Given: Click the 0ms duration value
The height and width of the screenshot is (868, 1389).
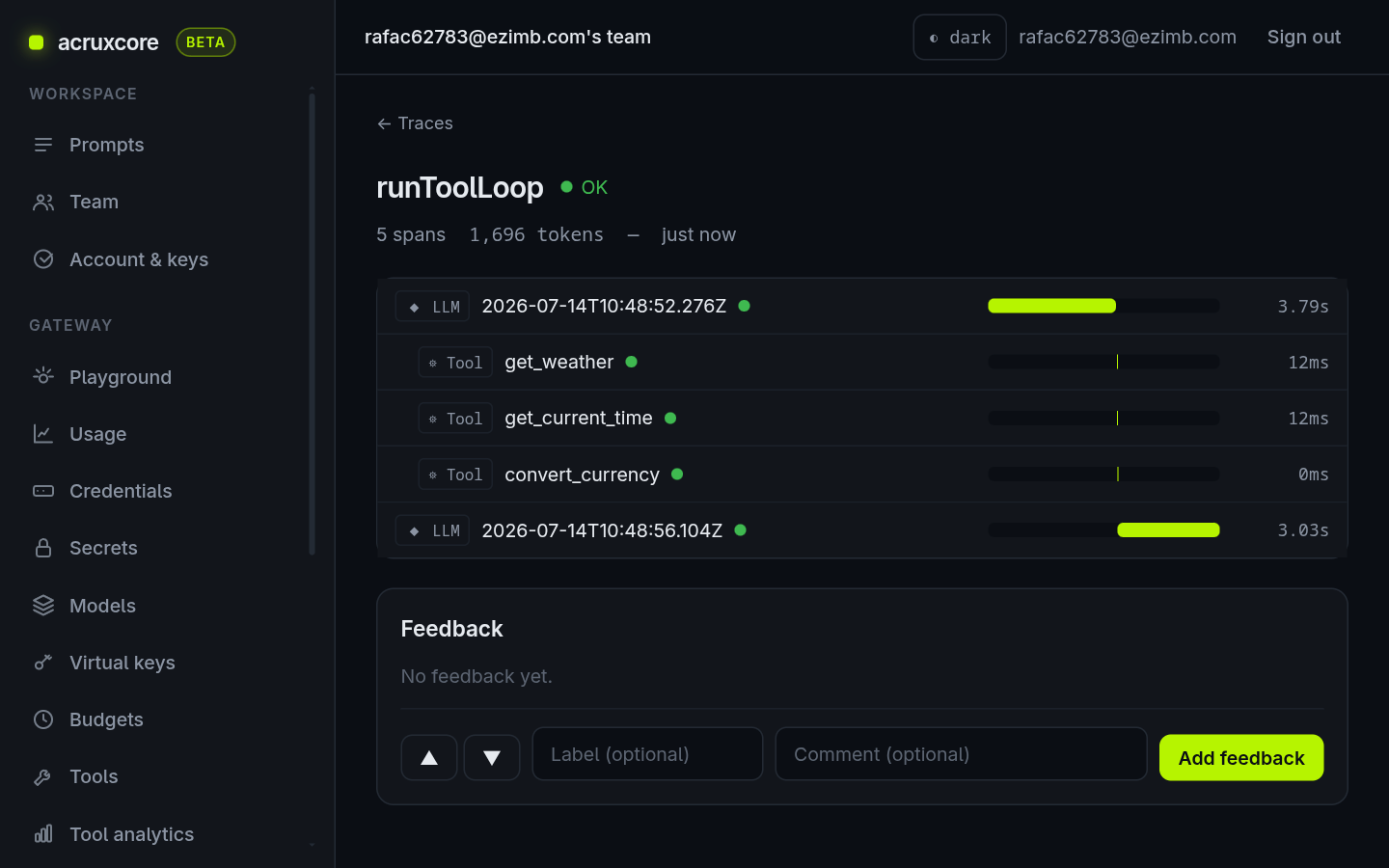Looking at the screenshot, I should click(x=1313, y=475).
